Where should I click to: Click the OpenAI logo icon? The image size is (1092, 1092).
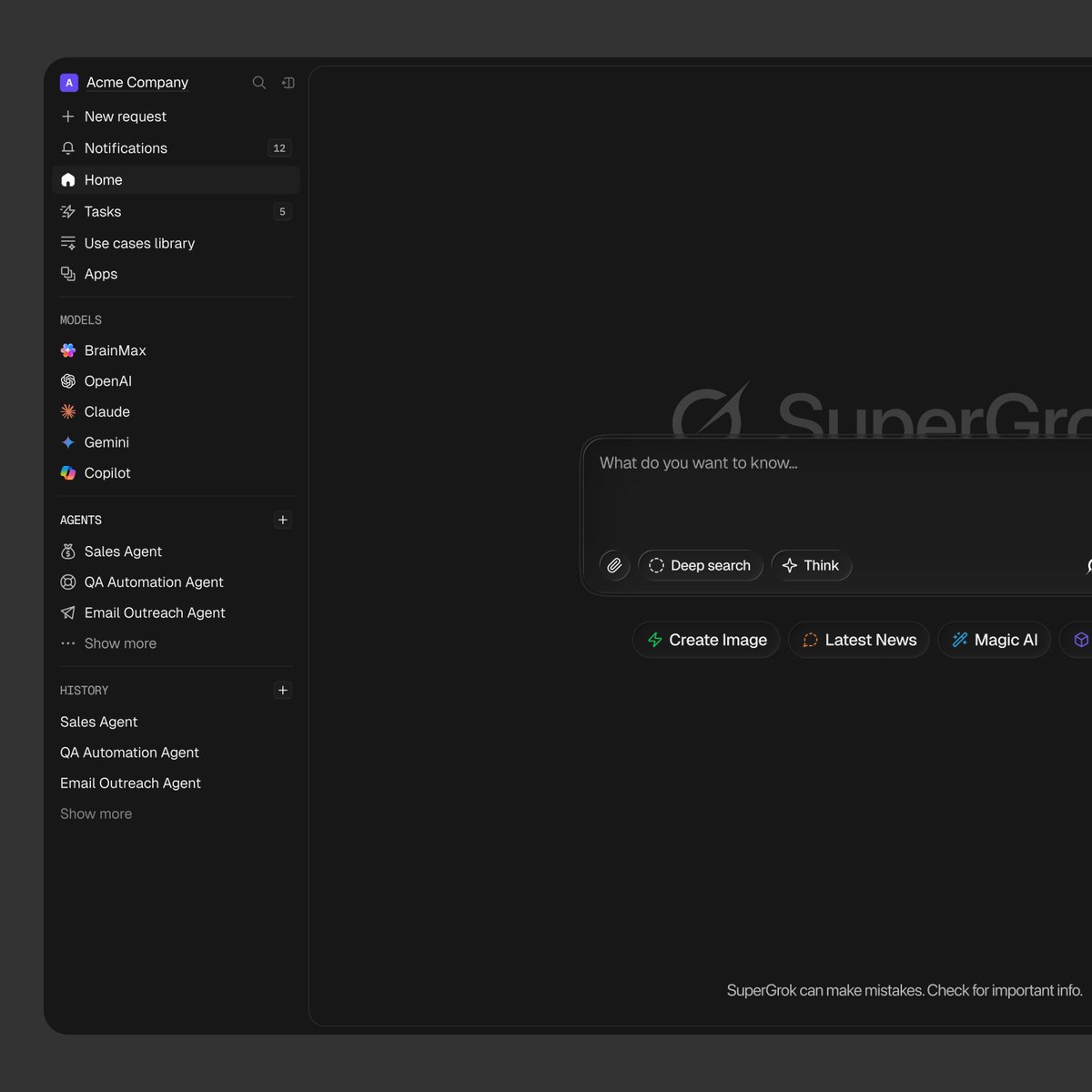68,381
